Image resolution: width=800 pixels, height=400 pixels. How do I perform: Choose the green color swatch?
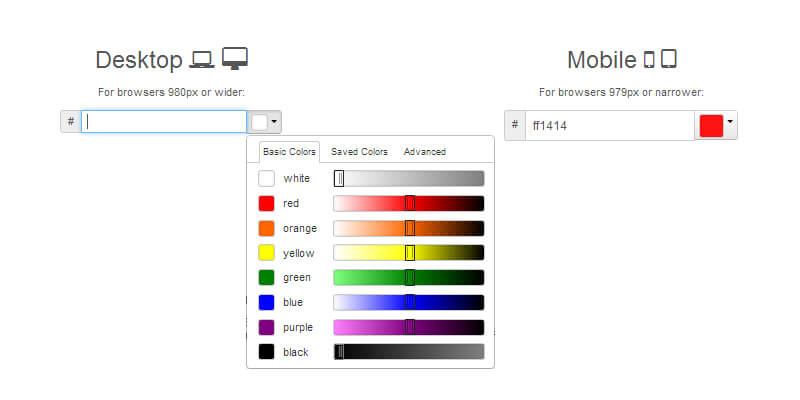pos(266,278)
